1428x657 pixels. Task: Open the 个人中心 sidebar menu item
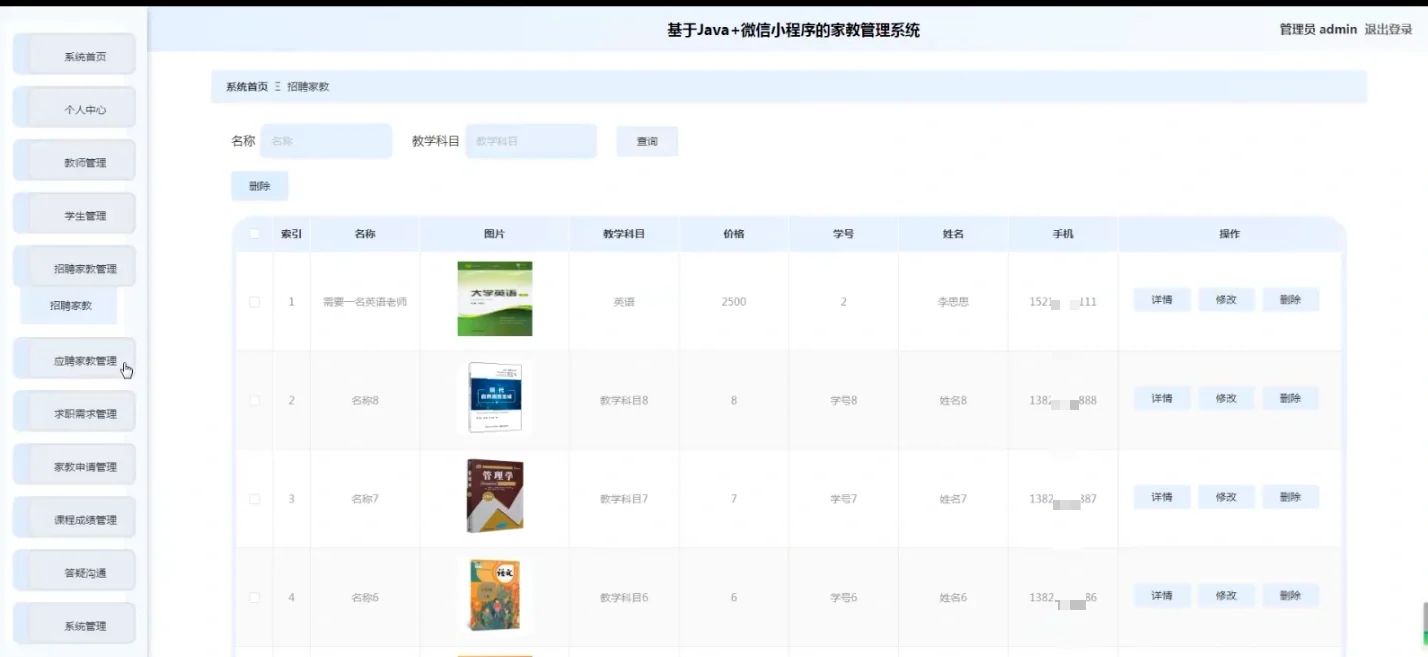coord(73,107)
